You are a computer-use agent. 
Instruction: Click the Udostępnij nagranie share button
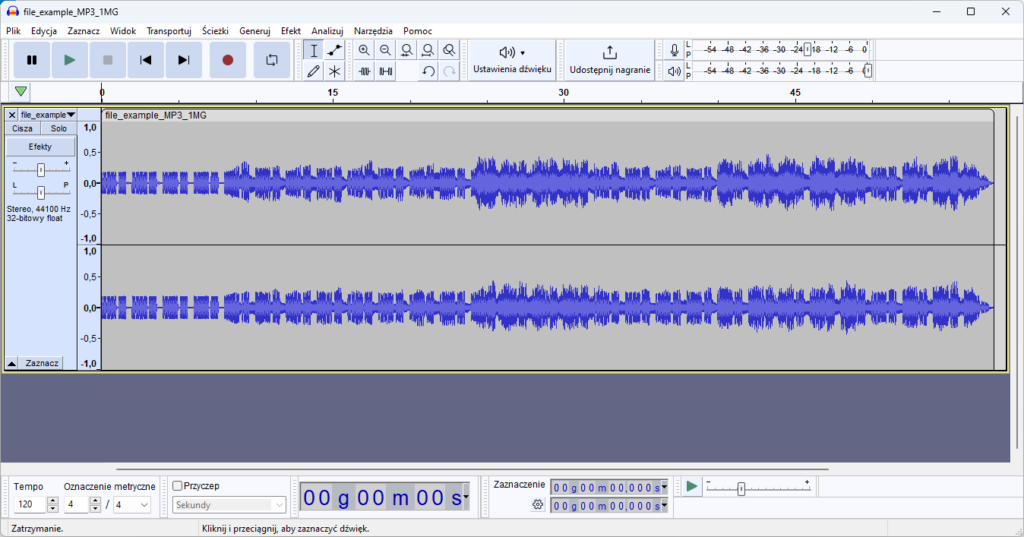click(609, 60)
